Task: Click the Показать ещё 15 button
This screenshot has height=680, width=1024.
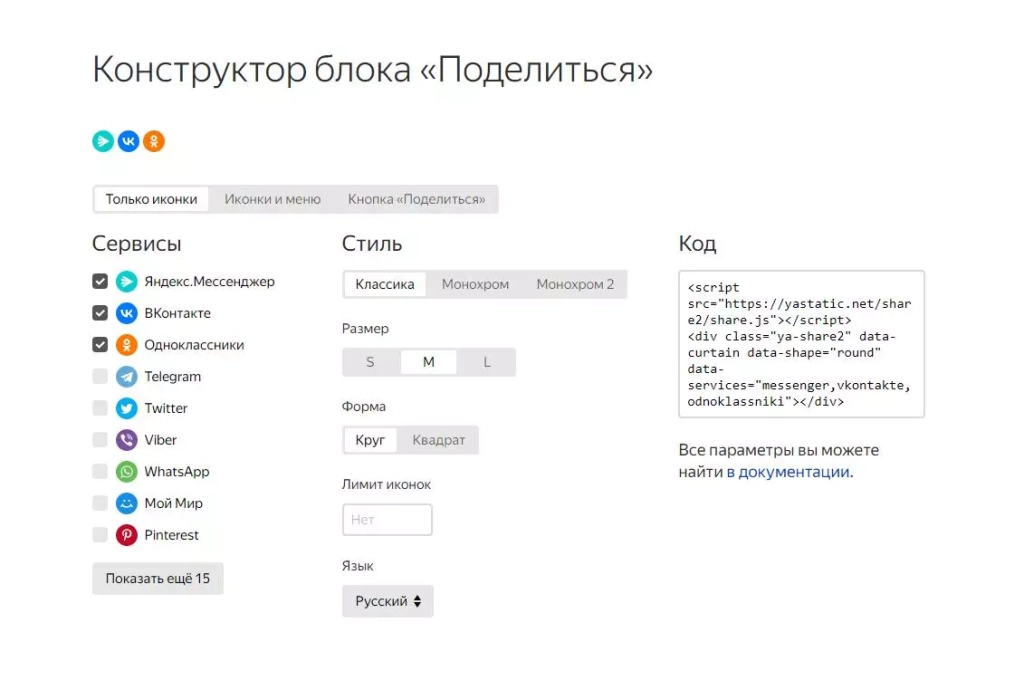Action: click(x=158, y=579)
